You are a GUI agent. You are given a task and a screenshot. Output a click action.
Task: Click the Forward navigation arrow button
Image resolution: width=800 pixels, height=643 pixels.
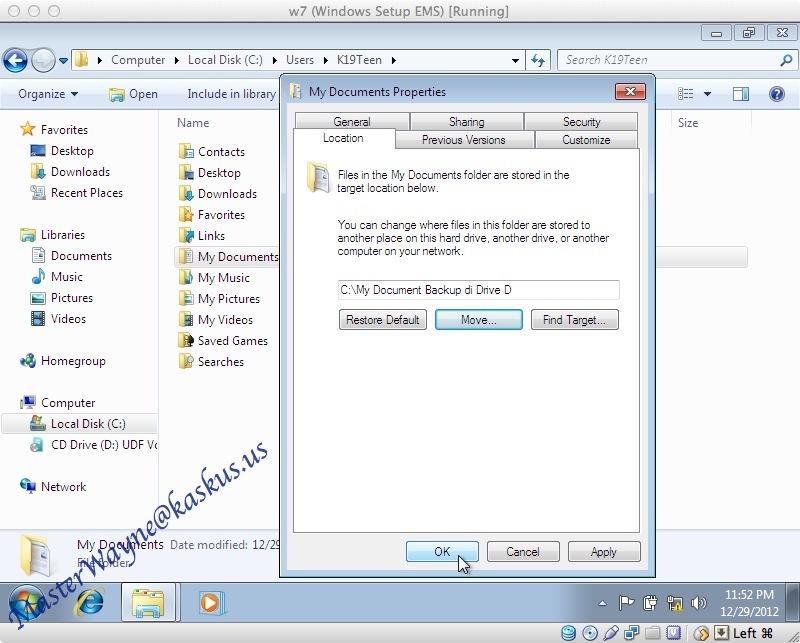pyautogui.click(x=43, y=60)
